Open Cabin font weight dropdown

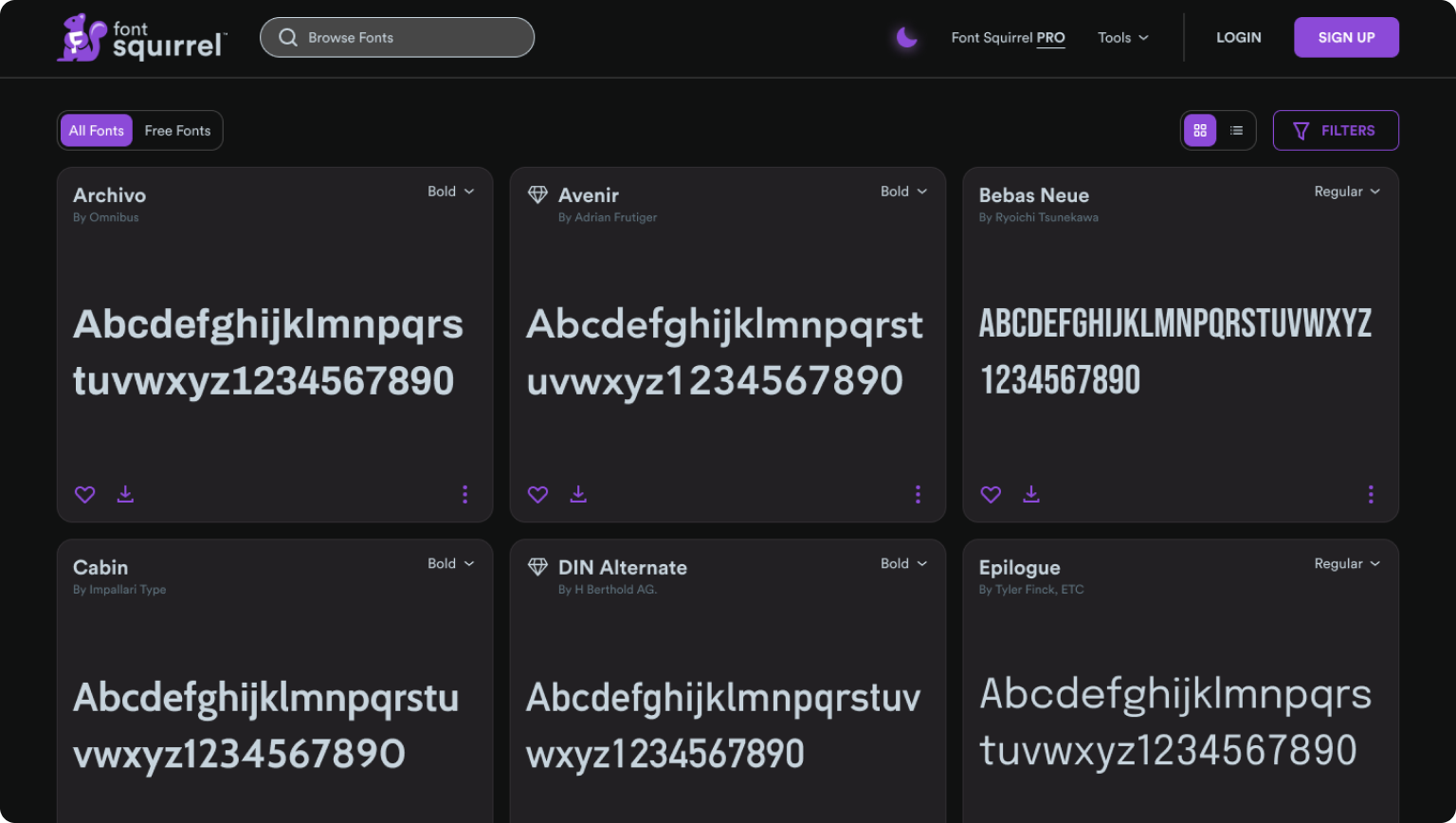[451, 564]
